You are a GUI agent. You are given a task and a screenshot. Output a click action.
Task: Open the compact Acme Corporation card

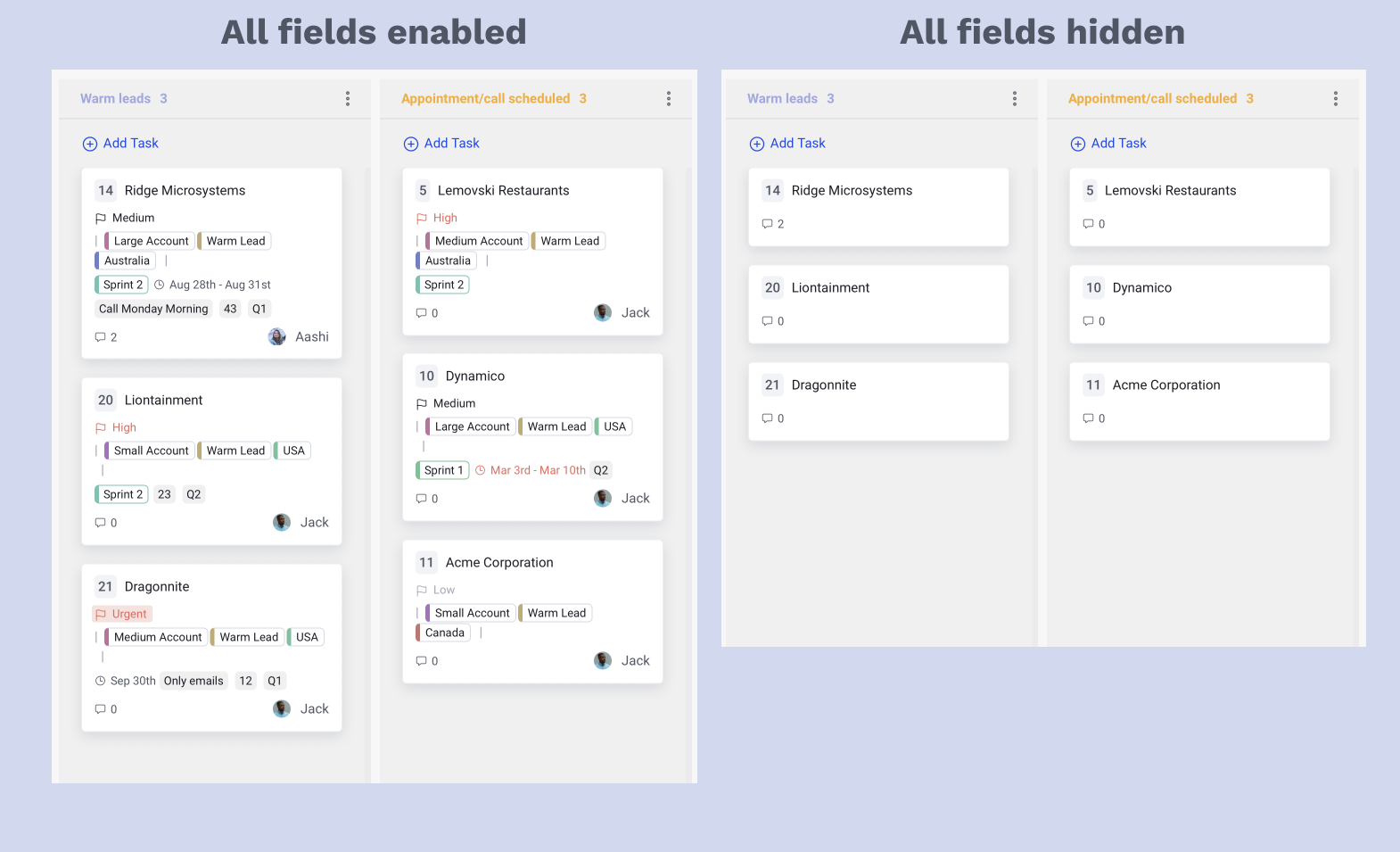coord(1198,401)
